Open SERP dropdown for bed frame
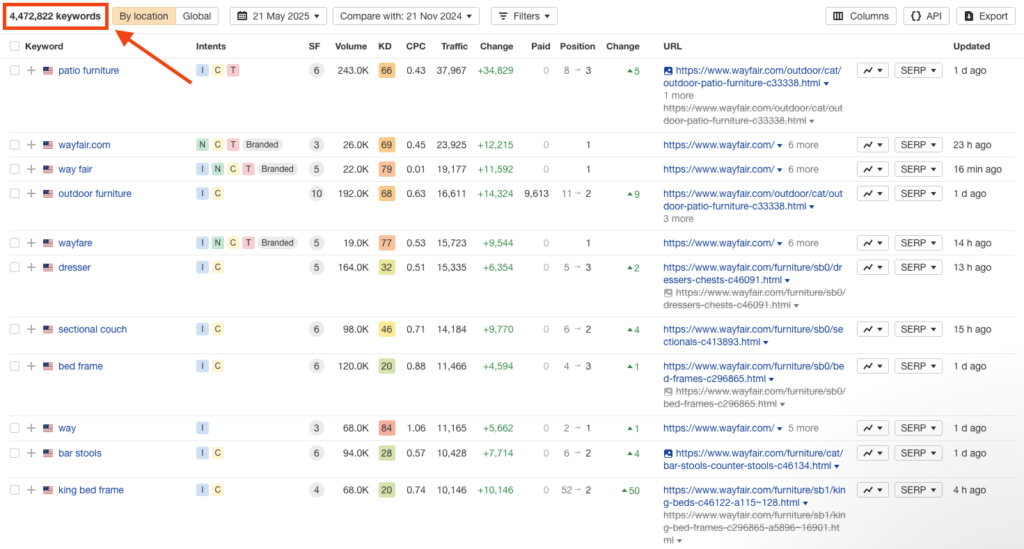Screen dimensions: 1024x549 (x=918, y=366)
